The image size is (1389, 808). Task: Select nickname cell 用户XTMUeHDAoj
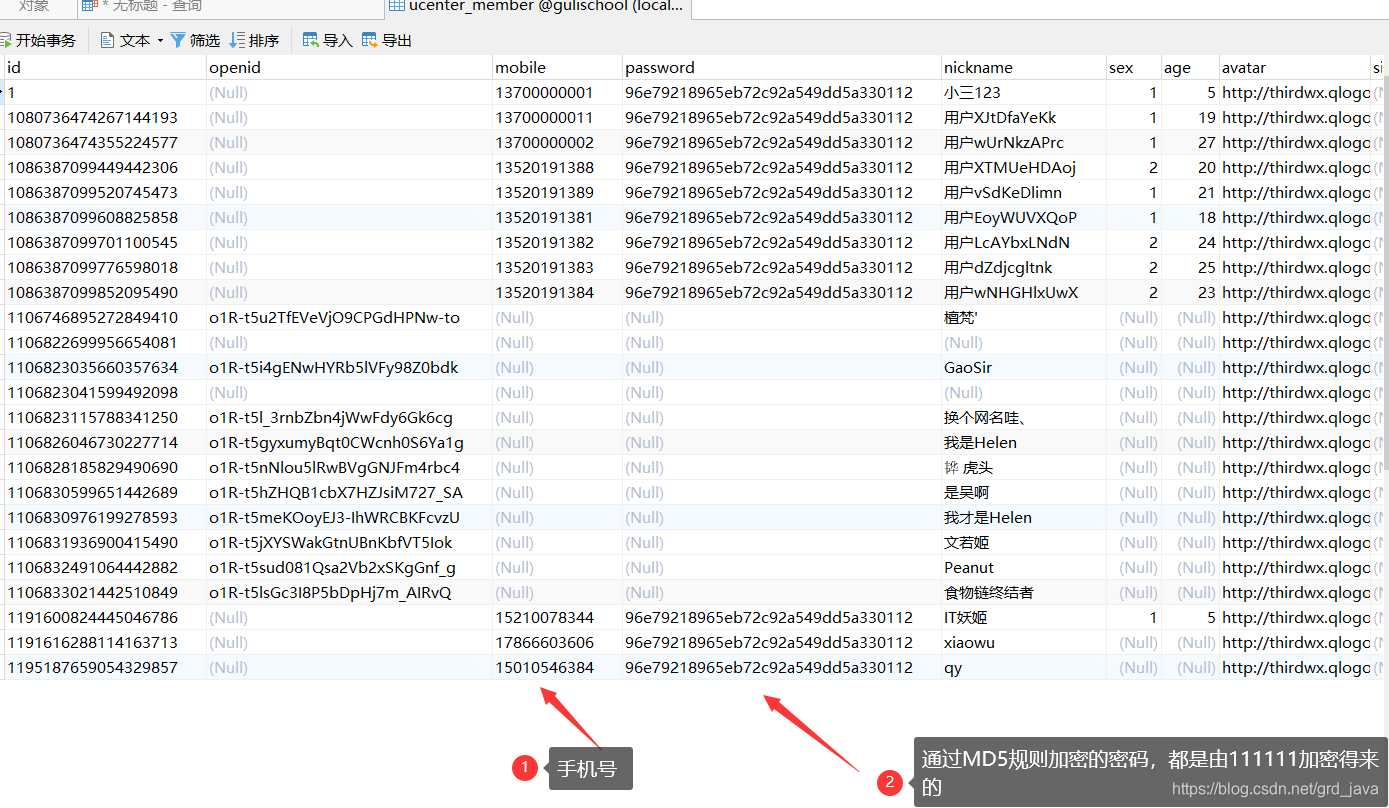(1023, 168)
